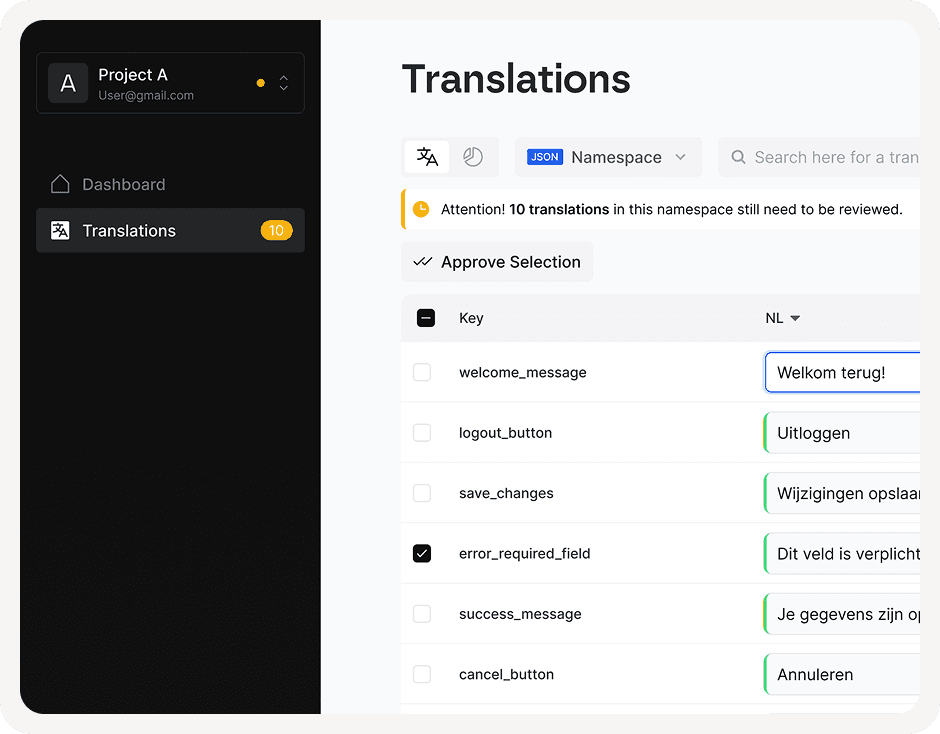Toggle the select-all header checkbox

pyautogui.click(x=426, y=318)
